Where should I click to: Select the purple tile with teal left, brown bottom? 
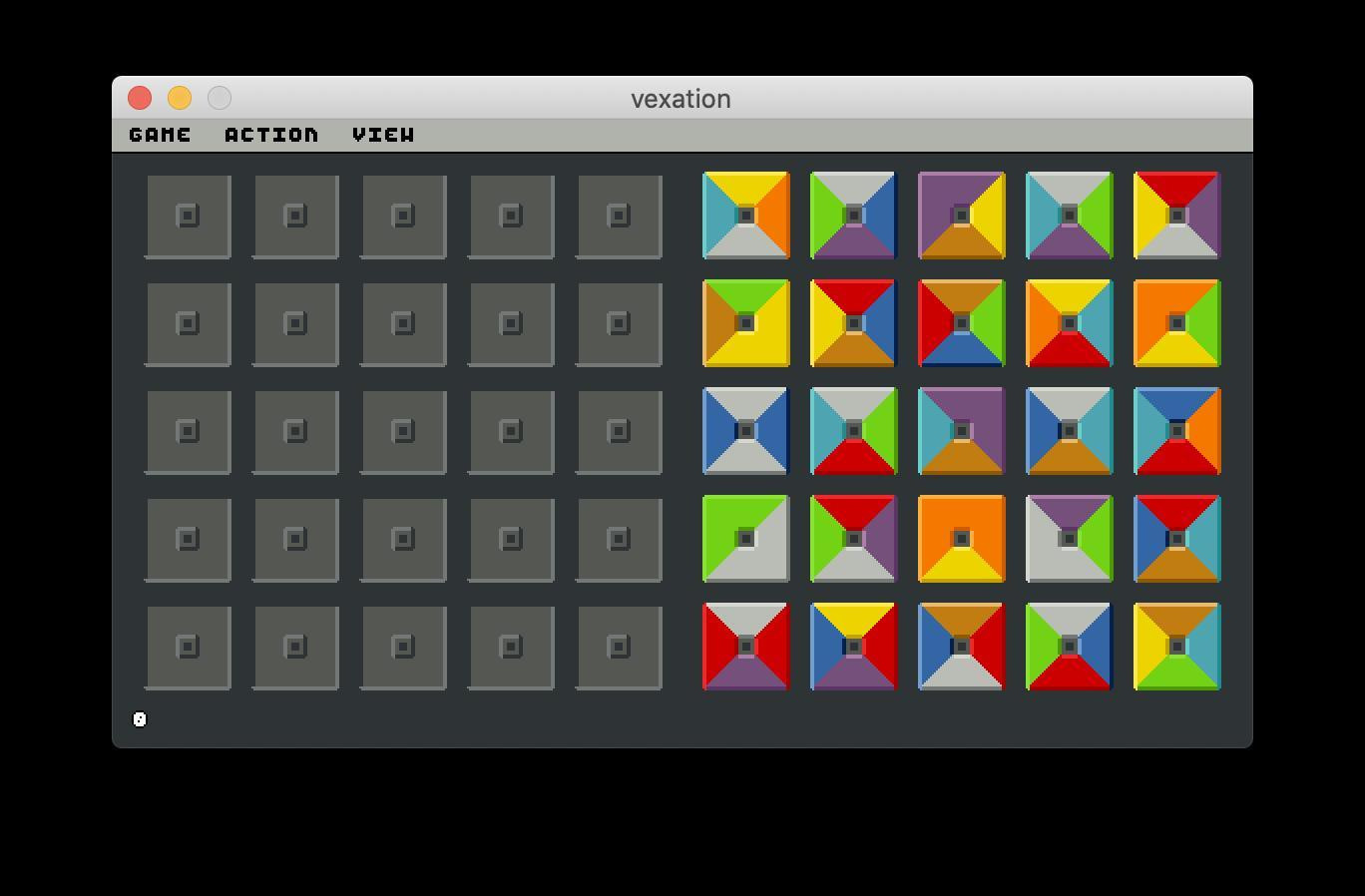(x=962, y=431)
